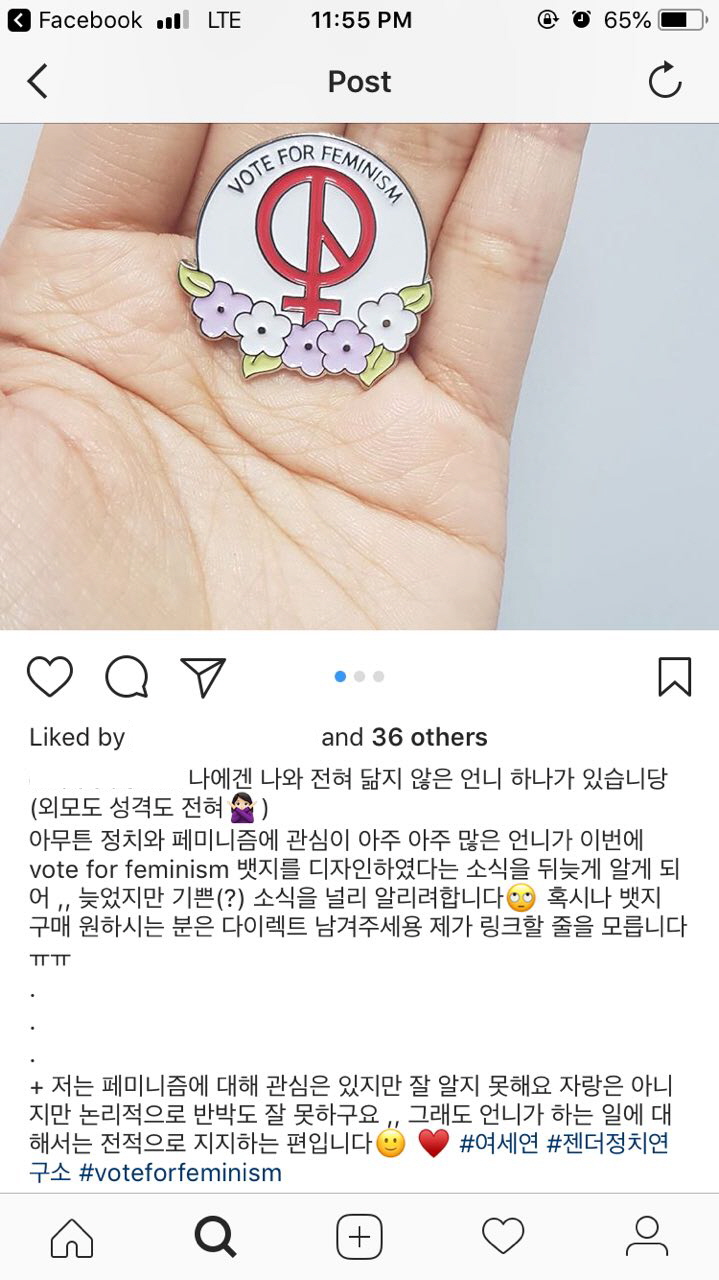Image resolution: width=719 pixels, height=1280 pixels.
Task: Like the post with the heart icon
Action: 50,677
